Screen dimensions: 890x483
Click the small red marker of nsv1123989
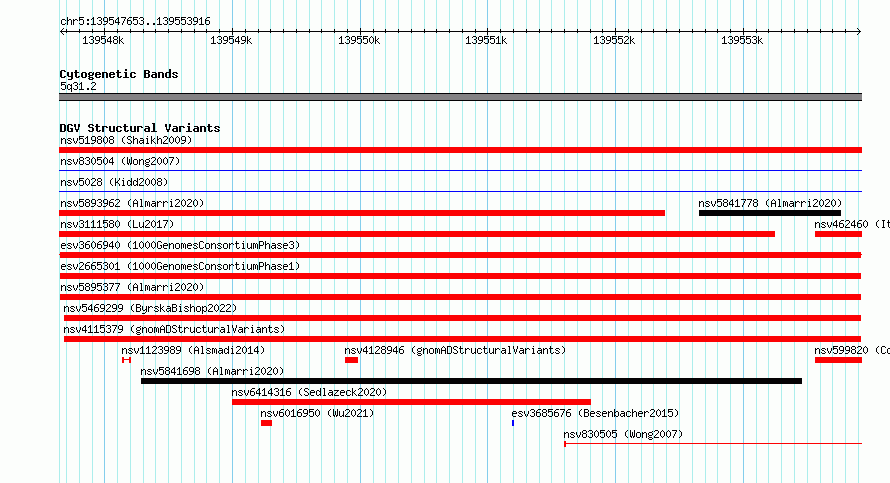pos(127,360)
